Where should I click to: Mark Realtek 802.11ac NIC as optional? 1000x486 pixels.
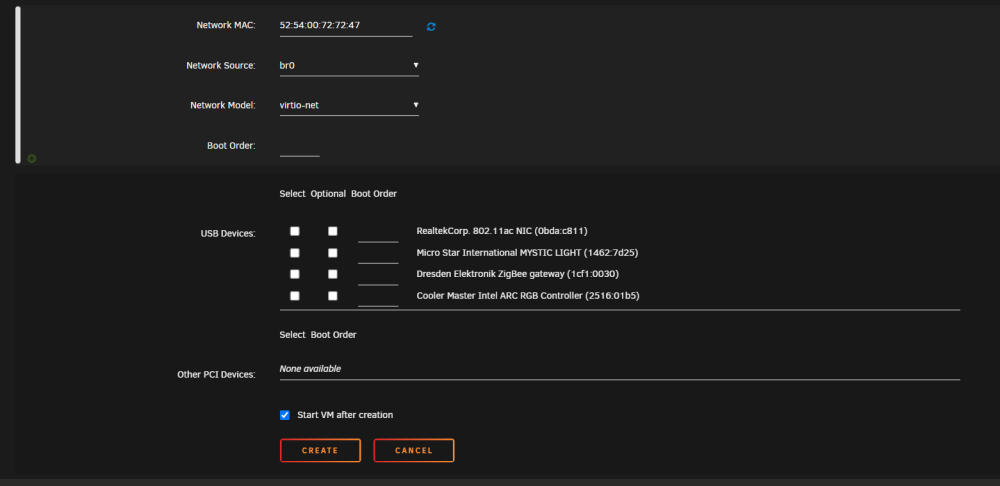point(333,232)
